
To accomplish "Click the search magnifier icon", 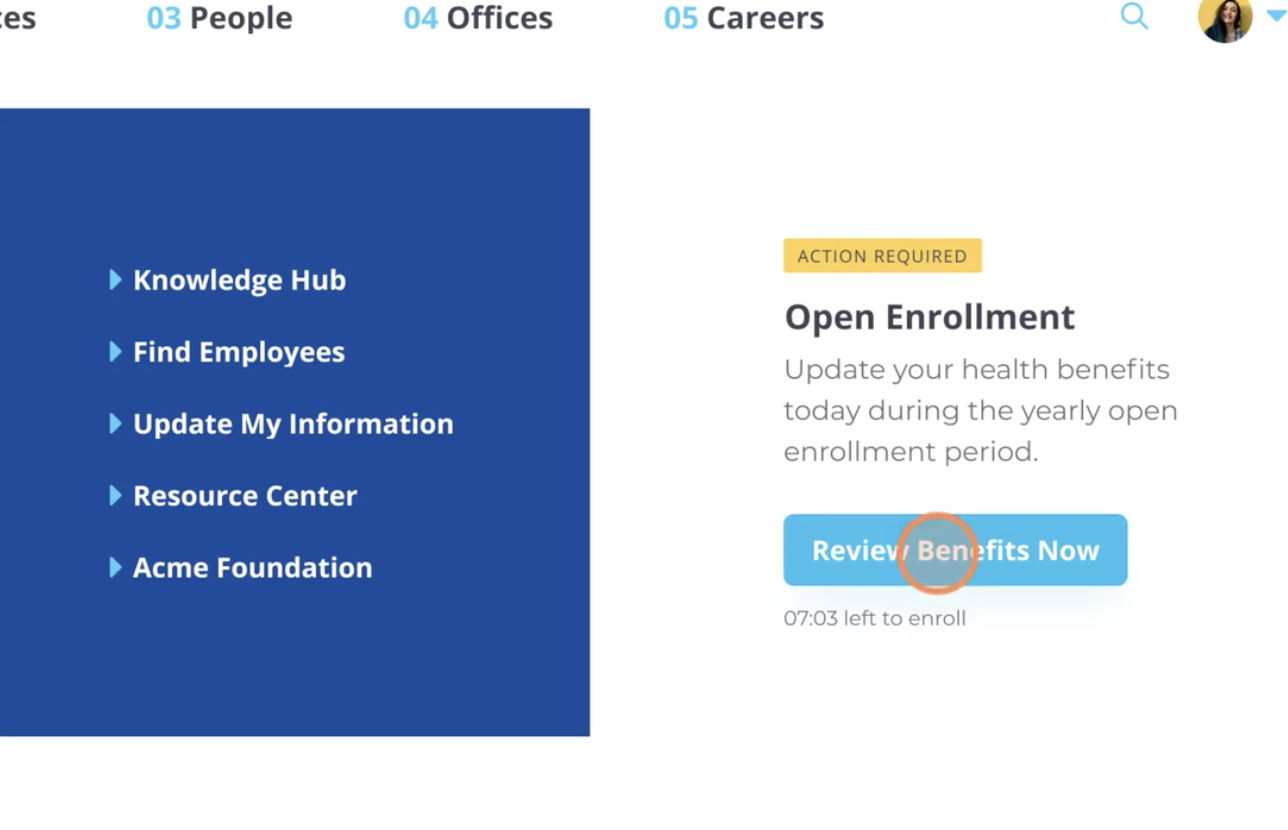I will (1134, 17).
